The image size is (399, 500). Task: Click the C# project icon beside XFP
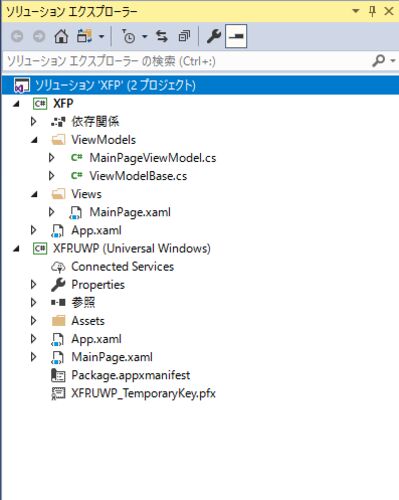click(x=40, y=104)
